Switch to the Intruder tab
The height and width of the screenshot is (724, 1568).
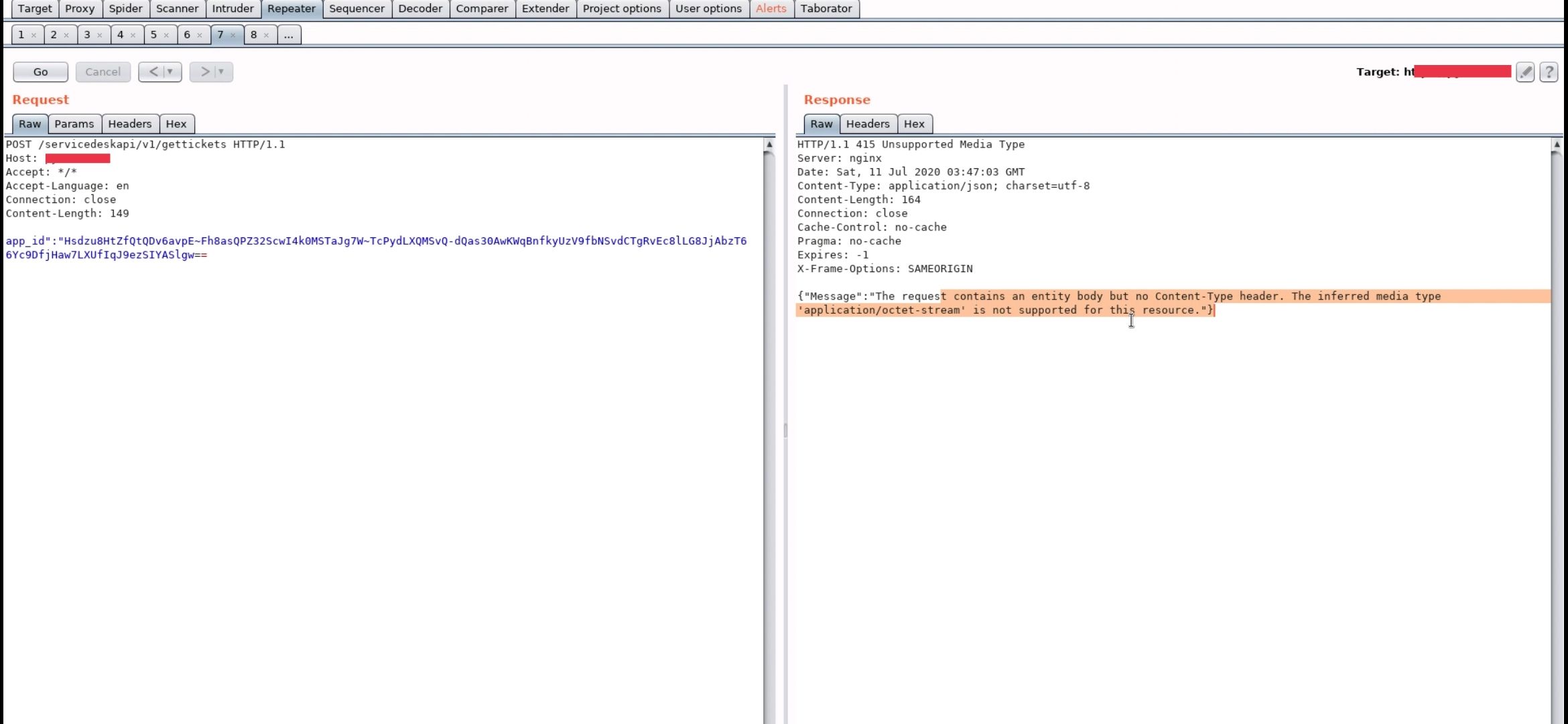233,9
